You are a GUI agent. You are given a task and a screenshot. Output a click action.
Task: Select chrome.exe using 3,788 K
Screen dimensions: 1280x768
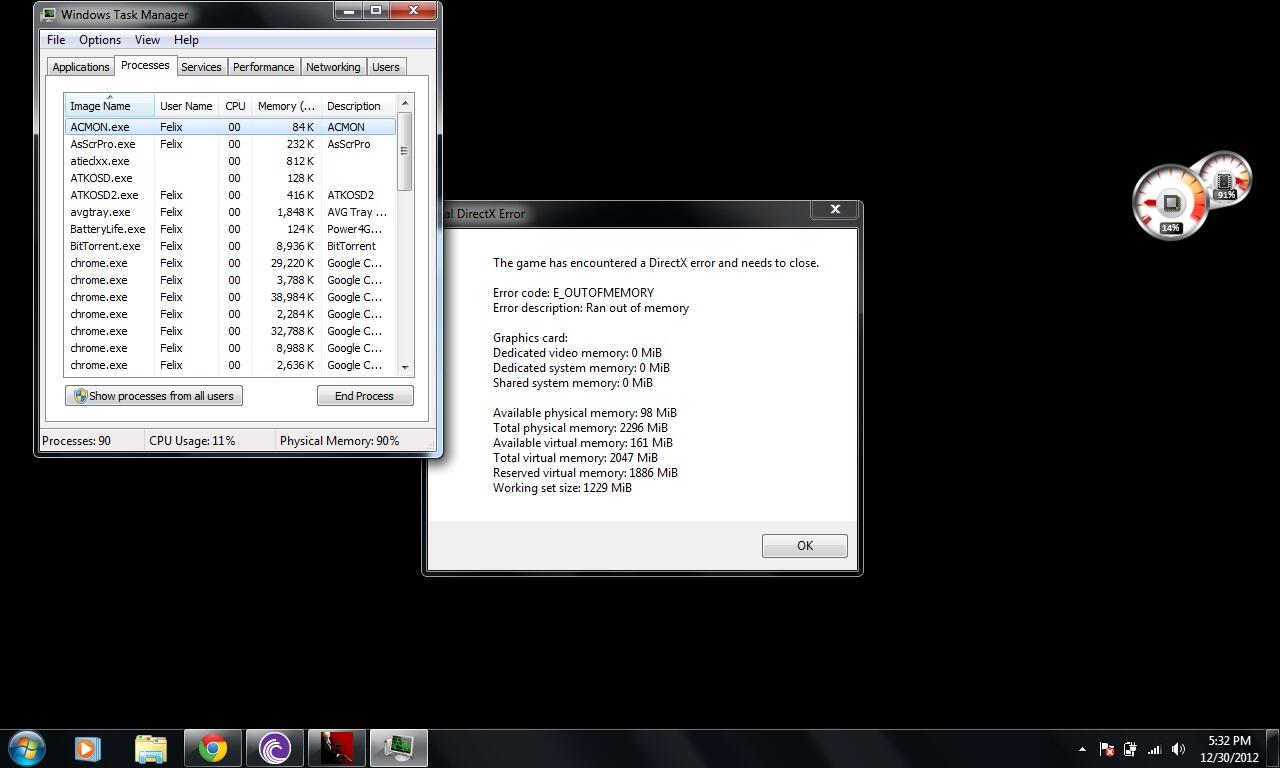(230, 280)
